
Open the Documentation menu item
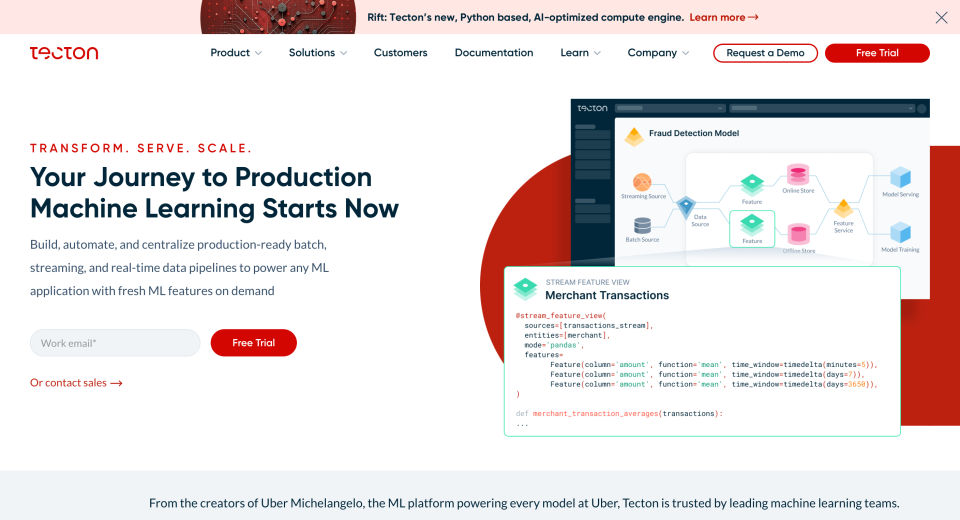494,53
